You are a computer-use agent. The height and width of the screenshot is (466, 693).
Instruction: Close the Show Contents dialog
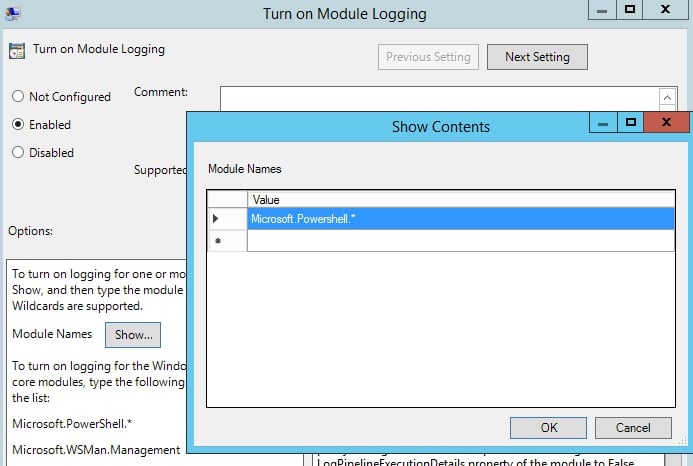666,122
